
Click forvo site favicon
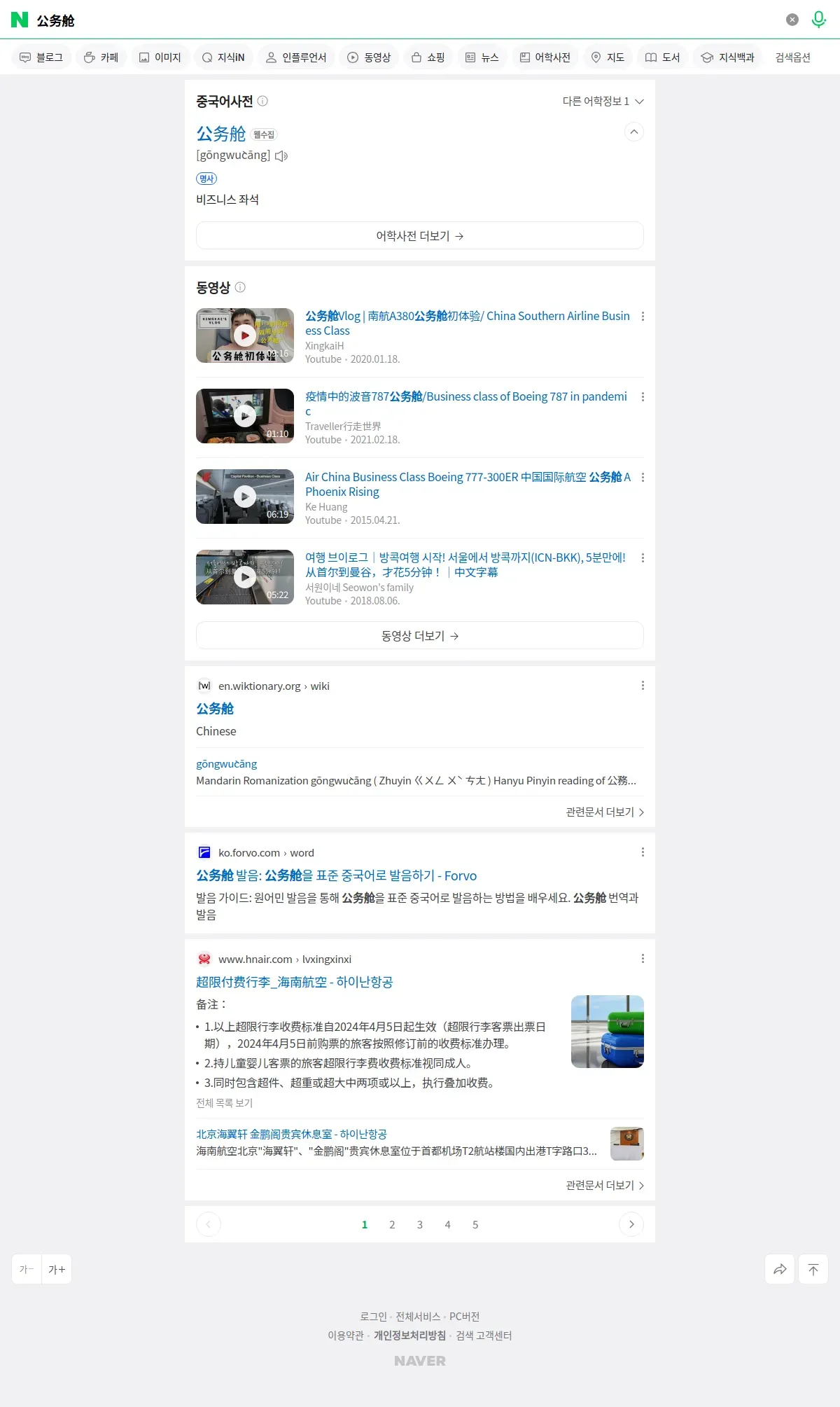204,852
